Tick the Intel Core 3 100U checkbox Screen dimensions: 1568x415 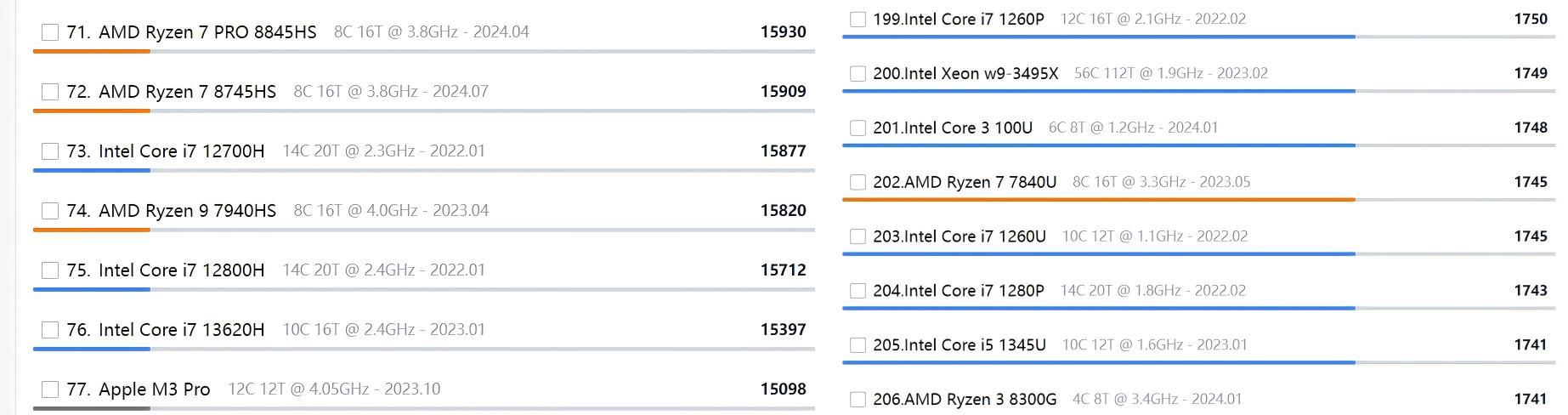(x=858, y=128)
